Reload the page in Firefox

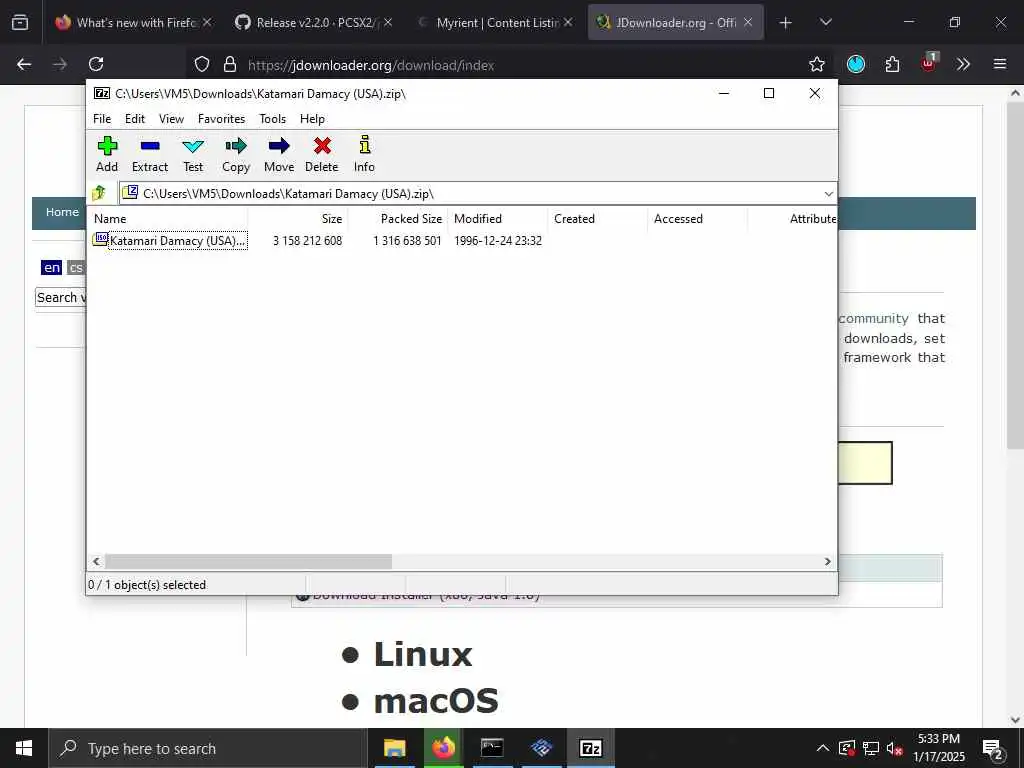click(96, 64)
